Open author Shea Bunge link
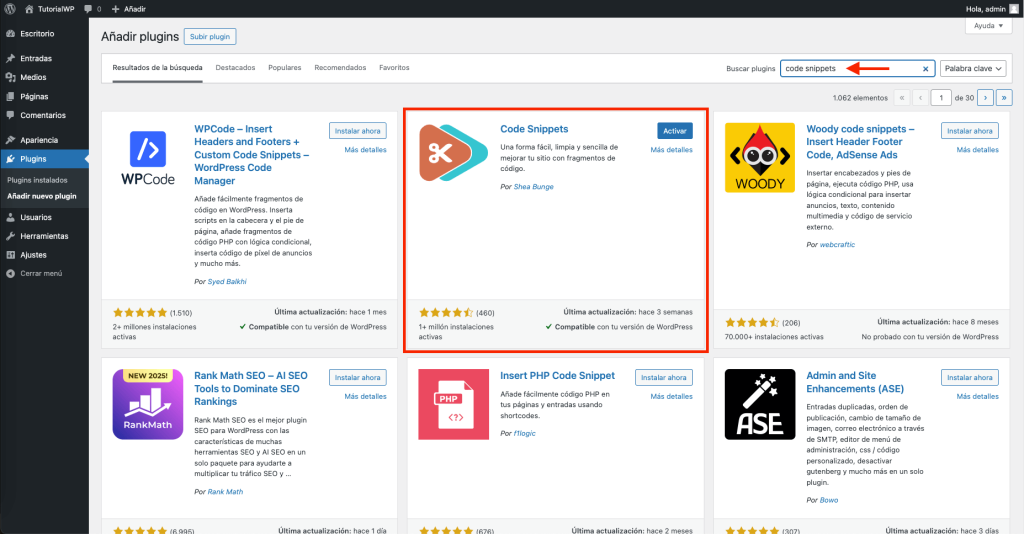 click(x=534, y=187)
